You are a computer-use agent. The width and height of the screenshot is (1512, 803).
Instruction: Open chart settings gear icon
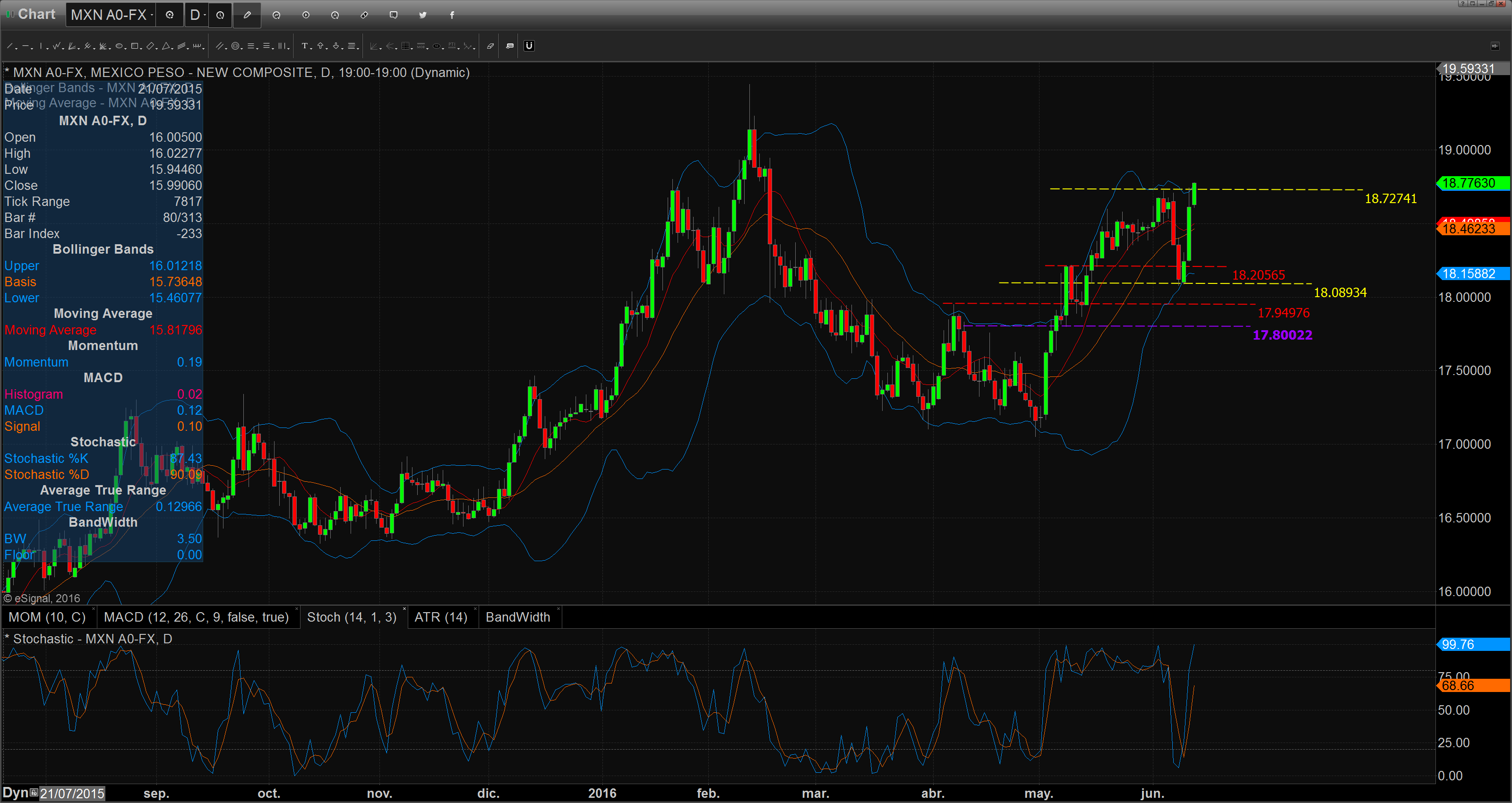[x=170, y=15]
